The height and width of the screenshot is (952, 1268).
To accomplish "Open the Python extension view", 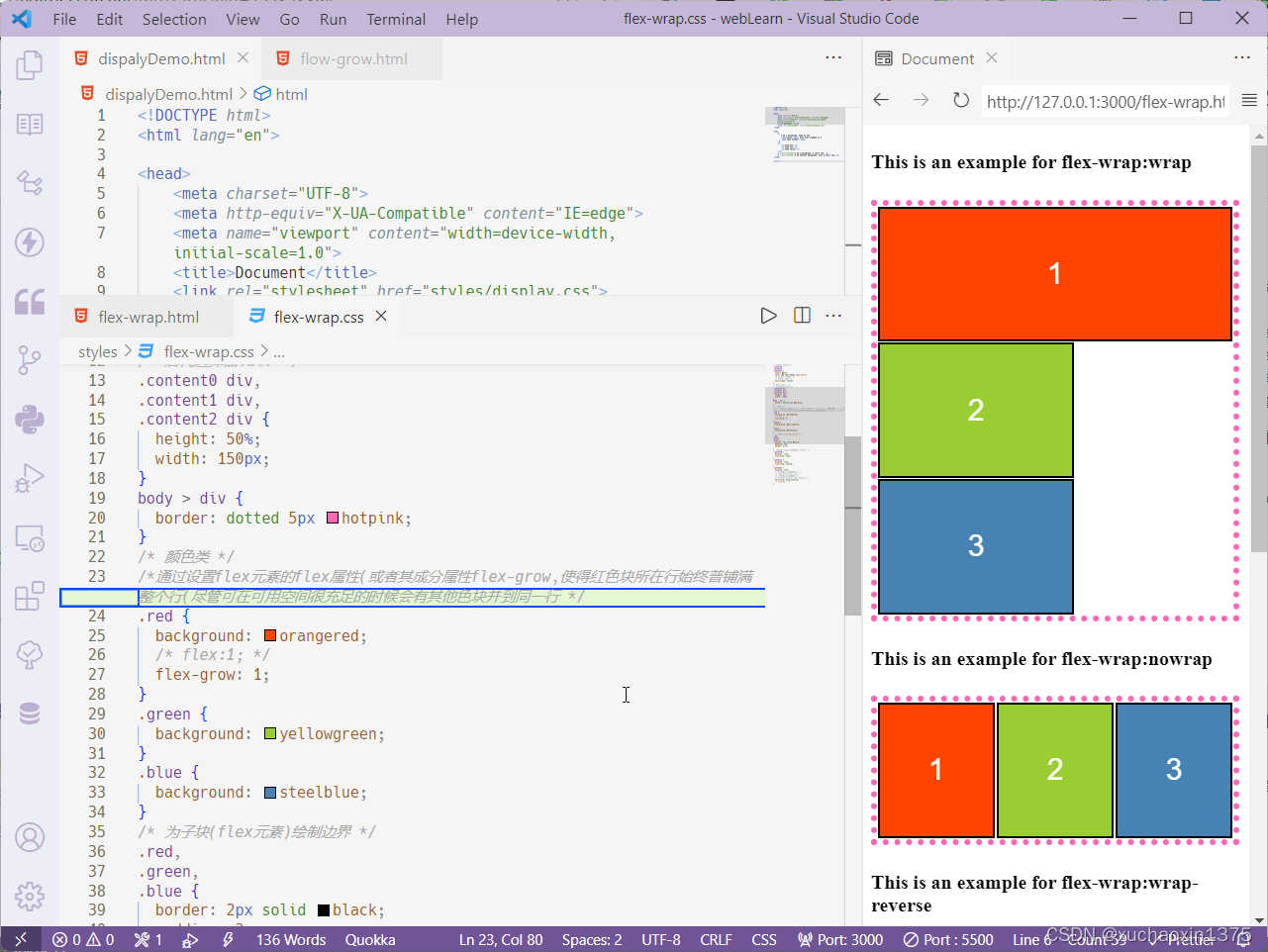I will click(30, 419).
